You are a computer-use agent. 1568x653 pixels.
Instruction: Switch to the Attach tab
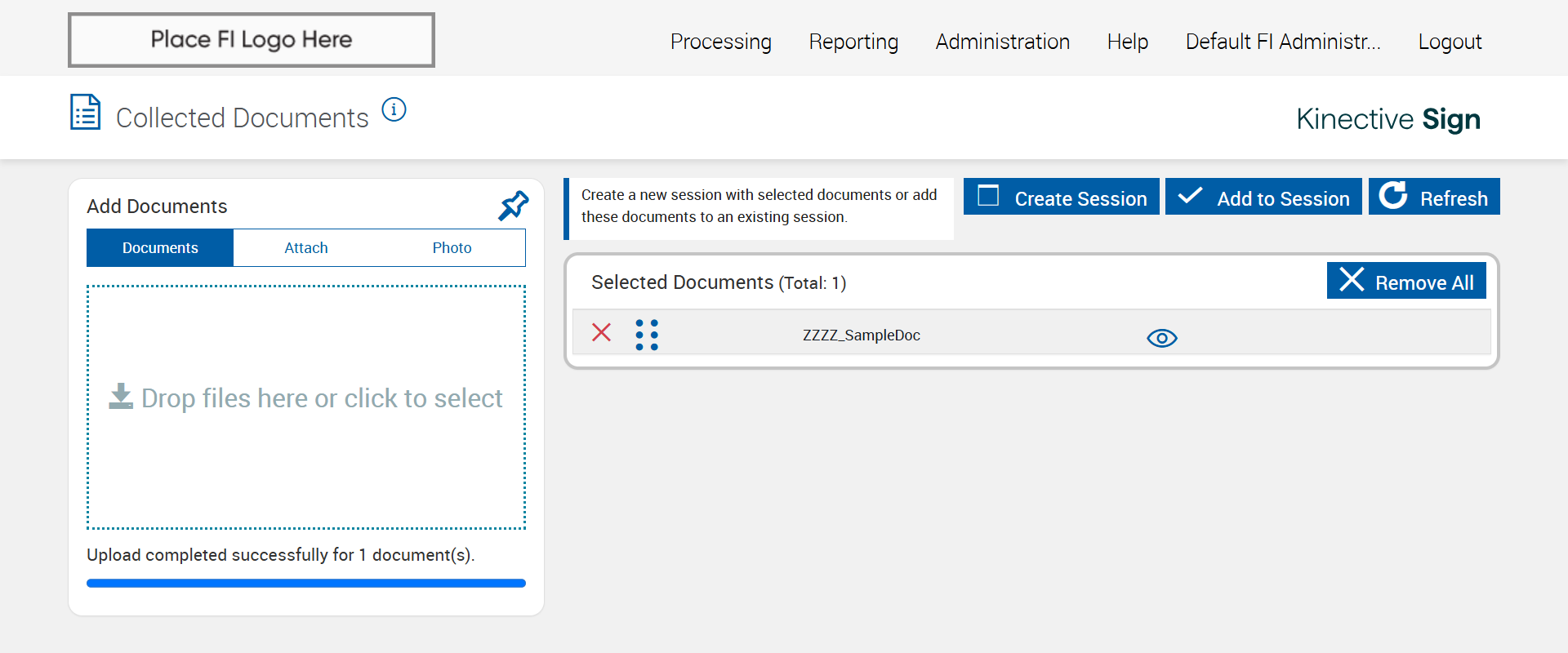point(306,248)
